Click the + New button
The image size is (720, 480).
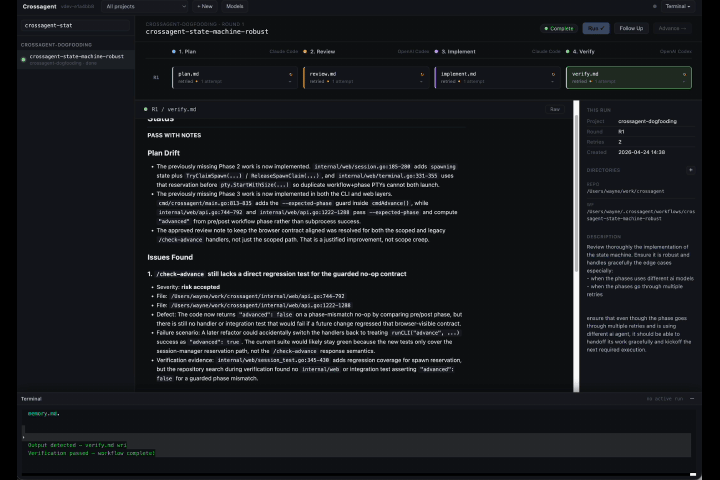point(205,6)
